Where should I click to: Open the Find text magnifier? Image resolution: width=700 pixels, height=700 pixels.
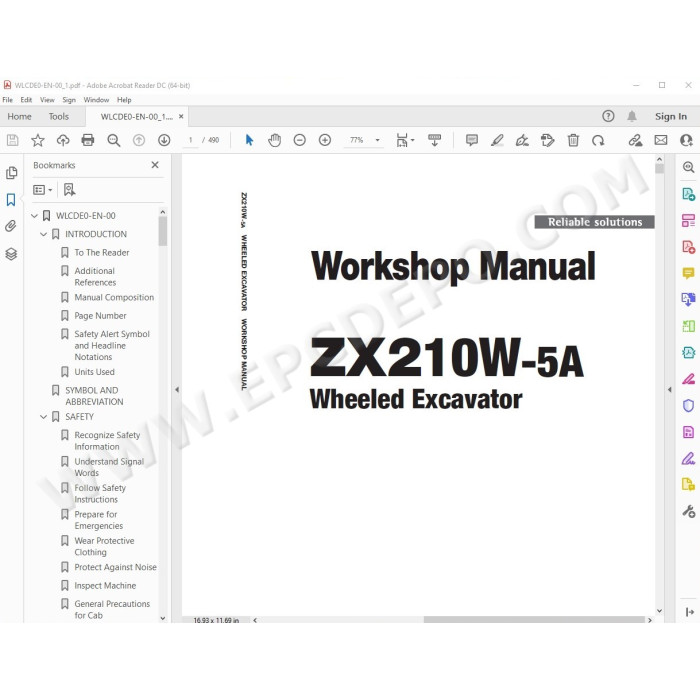pos(113,140)
